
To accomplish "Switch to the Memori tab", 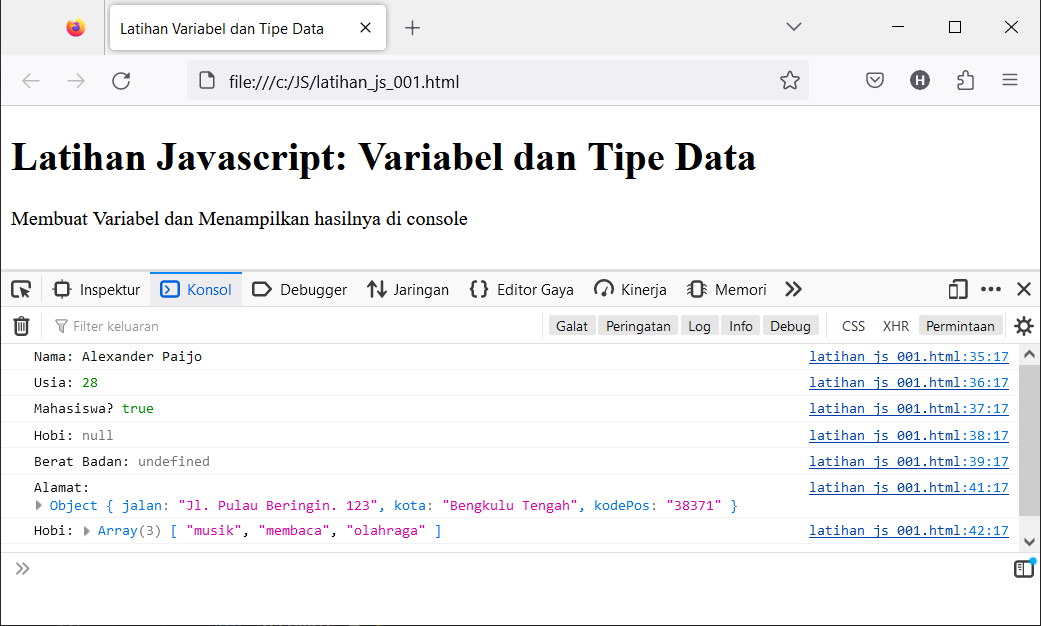I will pyautogui.click(x=728, y=289).
